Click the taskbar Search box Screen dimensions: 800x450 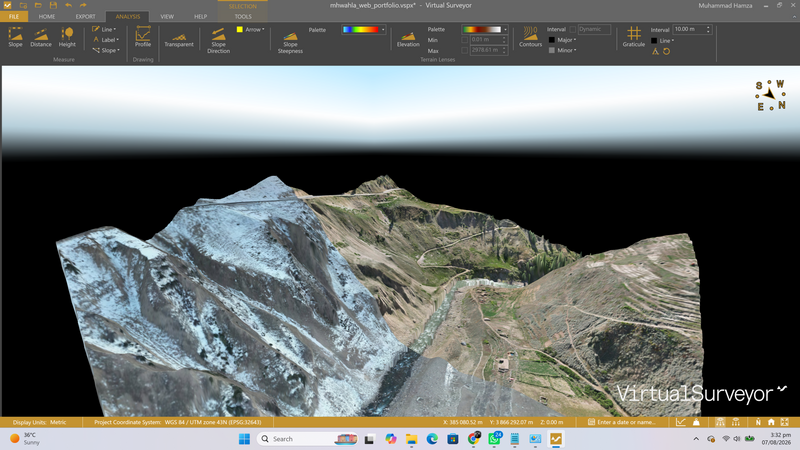[x=307, y=439]
